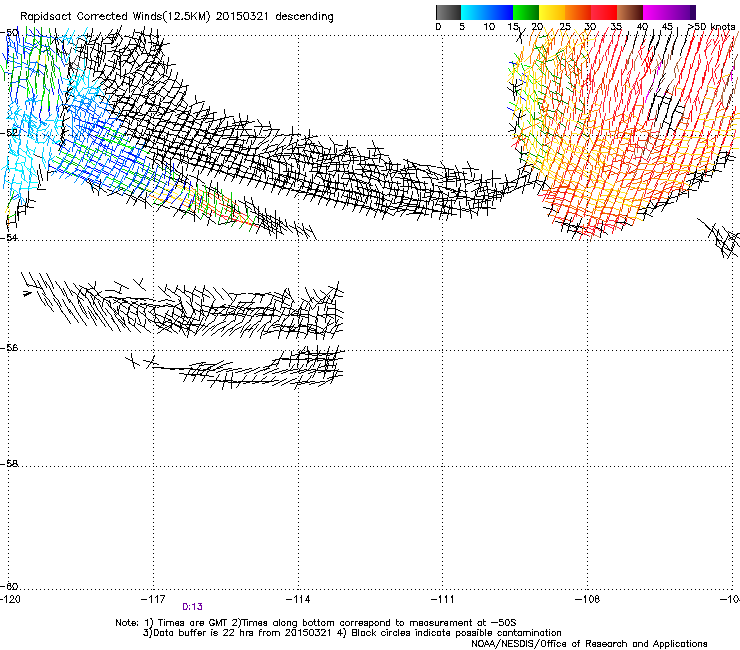Viewport: 740px width, 650px height.
Task: Click the '-111' longitude axis label
Action: pyautogui.click(x=442, y=599)
